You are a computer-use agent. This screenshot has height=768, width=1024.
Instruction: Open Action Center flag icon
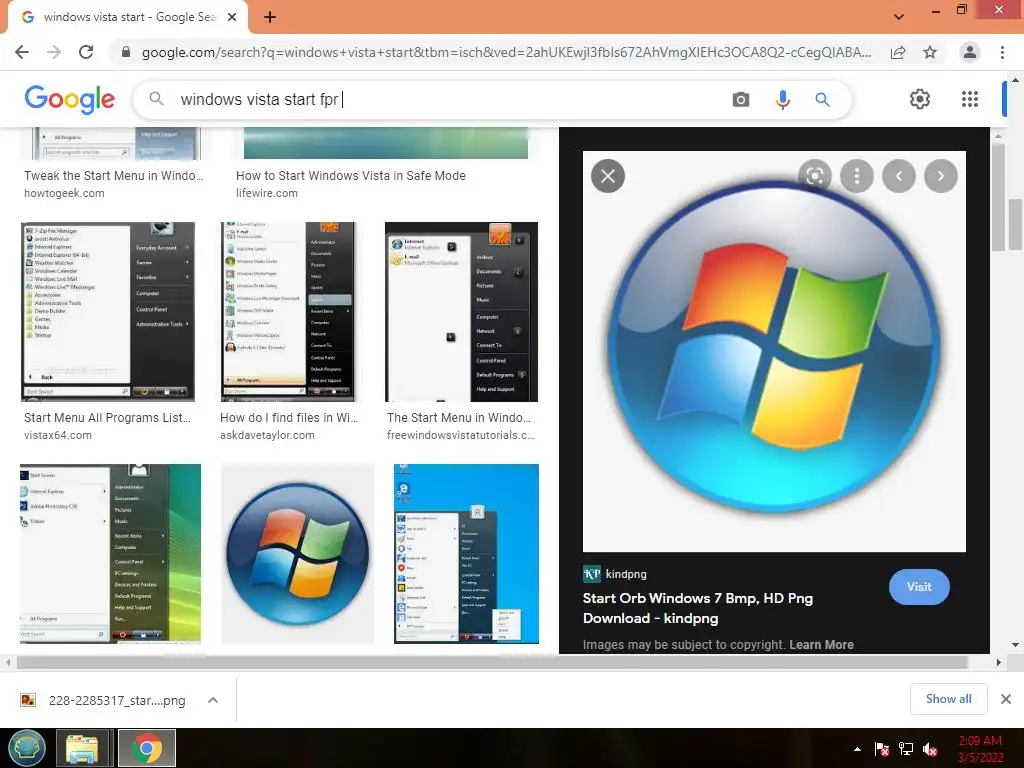coord(882,749)
